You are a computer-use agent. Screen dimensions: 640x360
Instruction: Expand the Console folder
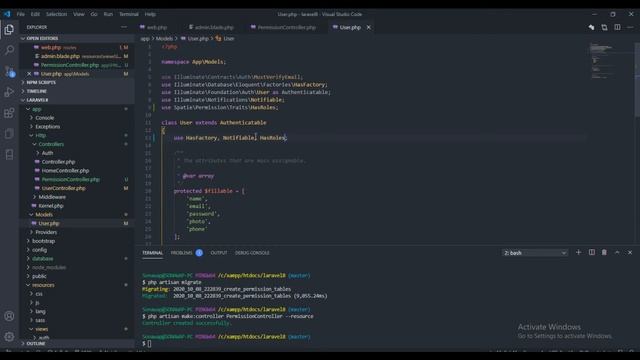point(44,118)
